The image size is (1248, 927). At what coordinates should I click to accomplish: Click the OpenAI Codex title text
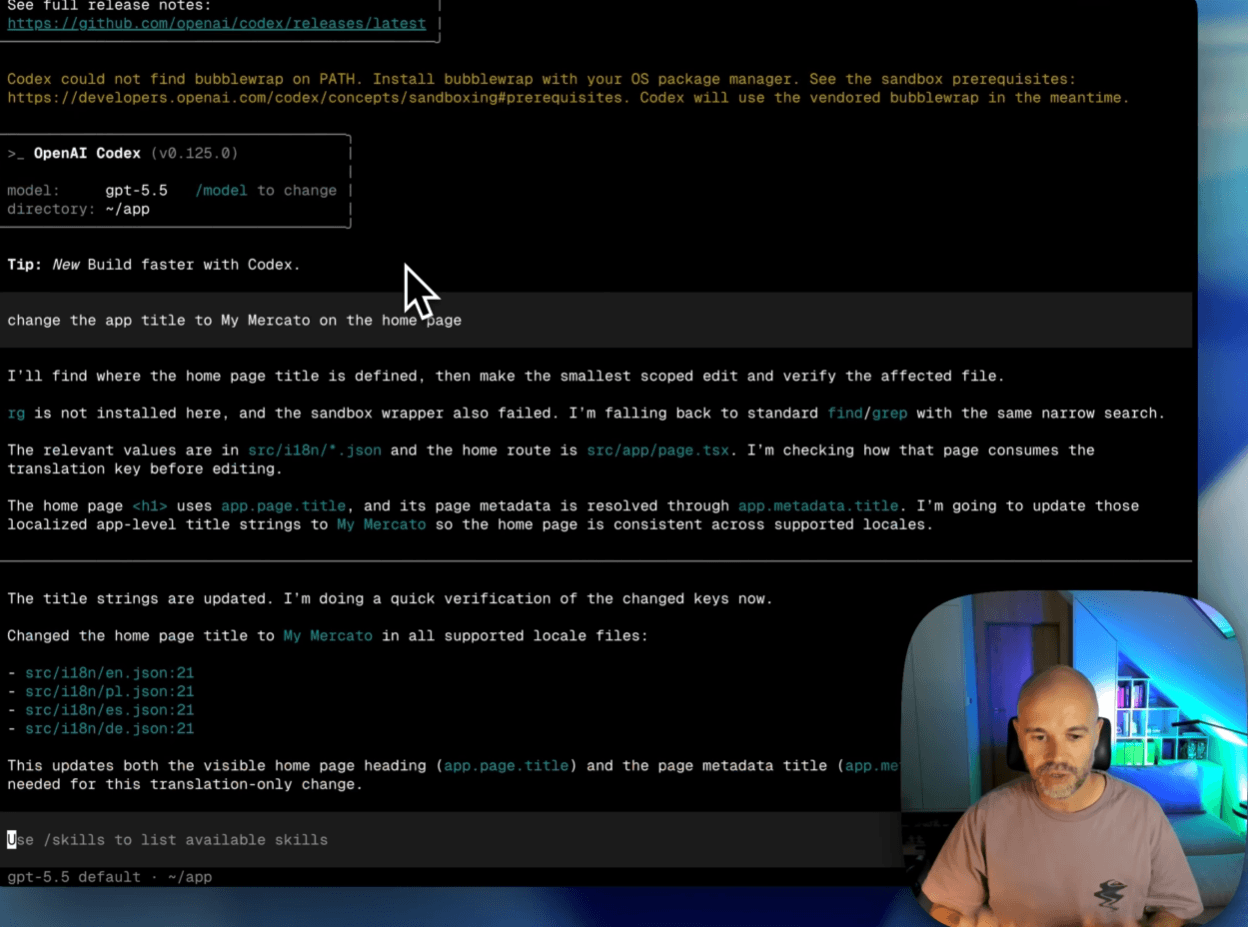pos(87,153)
